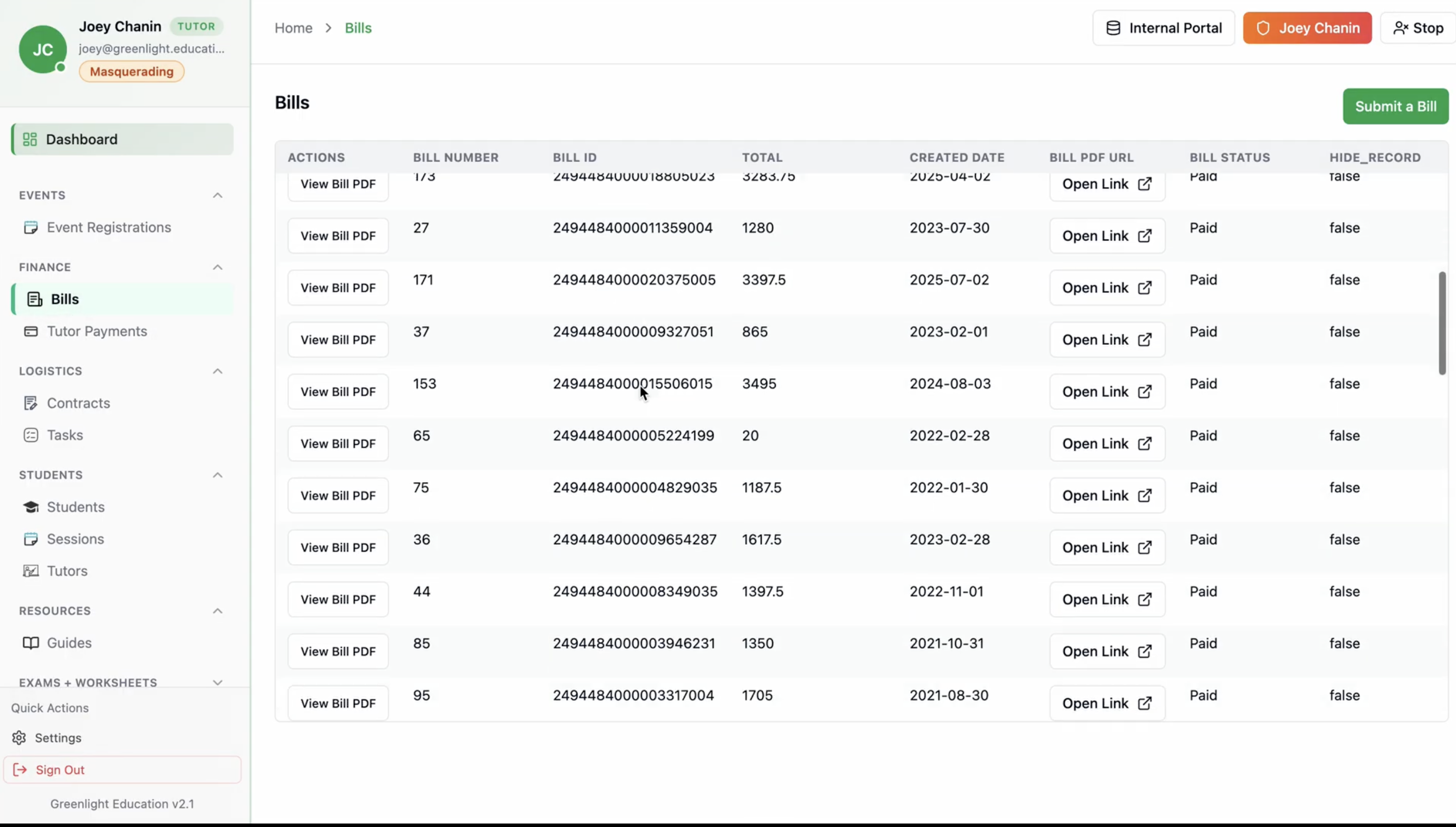Collapse the Finance section
The height and width of the screenshot is (827, 1456).
point(218,267)
